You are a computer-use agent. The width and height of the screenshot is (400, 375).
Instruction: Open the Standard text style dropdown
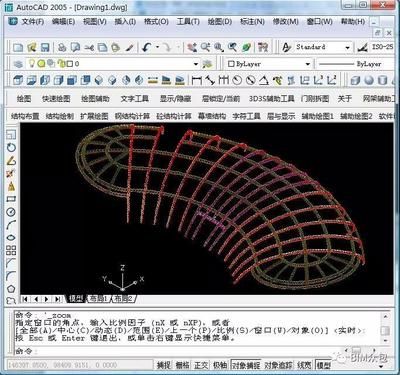(347, 47)
